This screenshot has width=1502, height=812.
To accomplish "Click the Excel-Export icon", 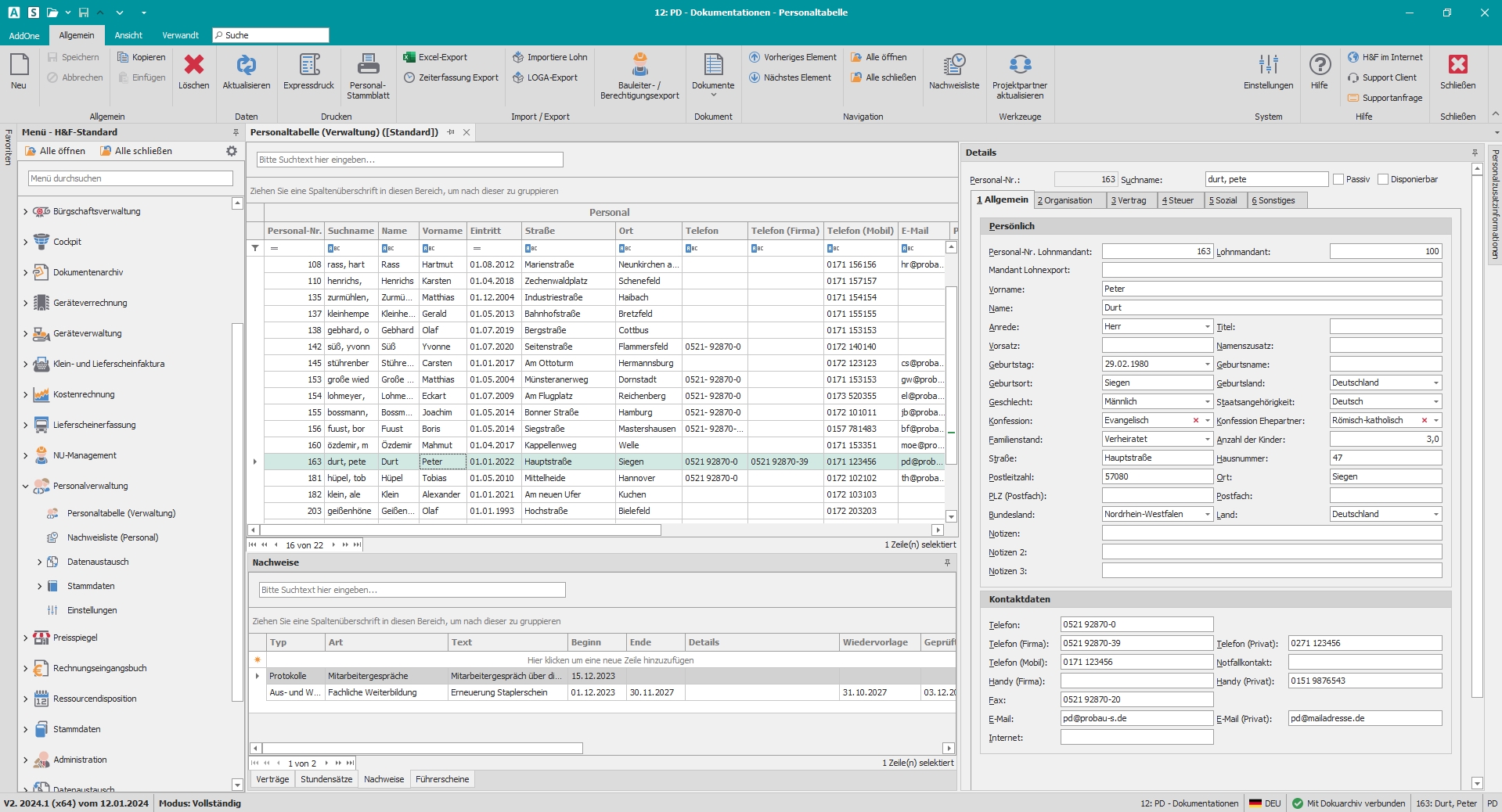I will [409, 57].
